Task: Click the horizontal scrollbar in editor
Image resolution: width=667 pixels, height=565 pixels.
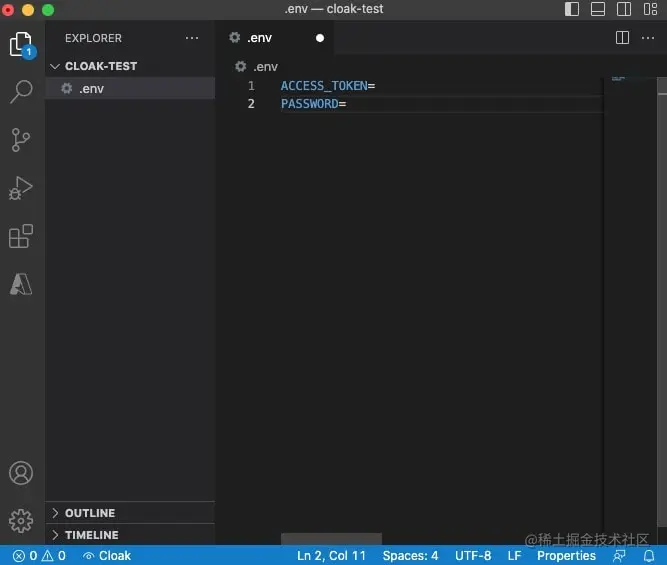Action: tap(331, 539)
